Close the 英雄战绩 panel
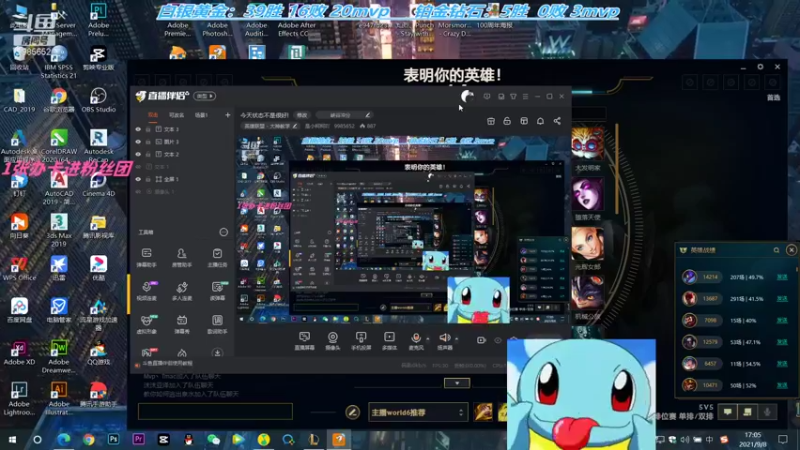 coord(791,250)
